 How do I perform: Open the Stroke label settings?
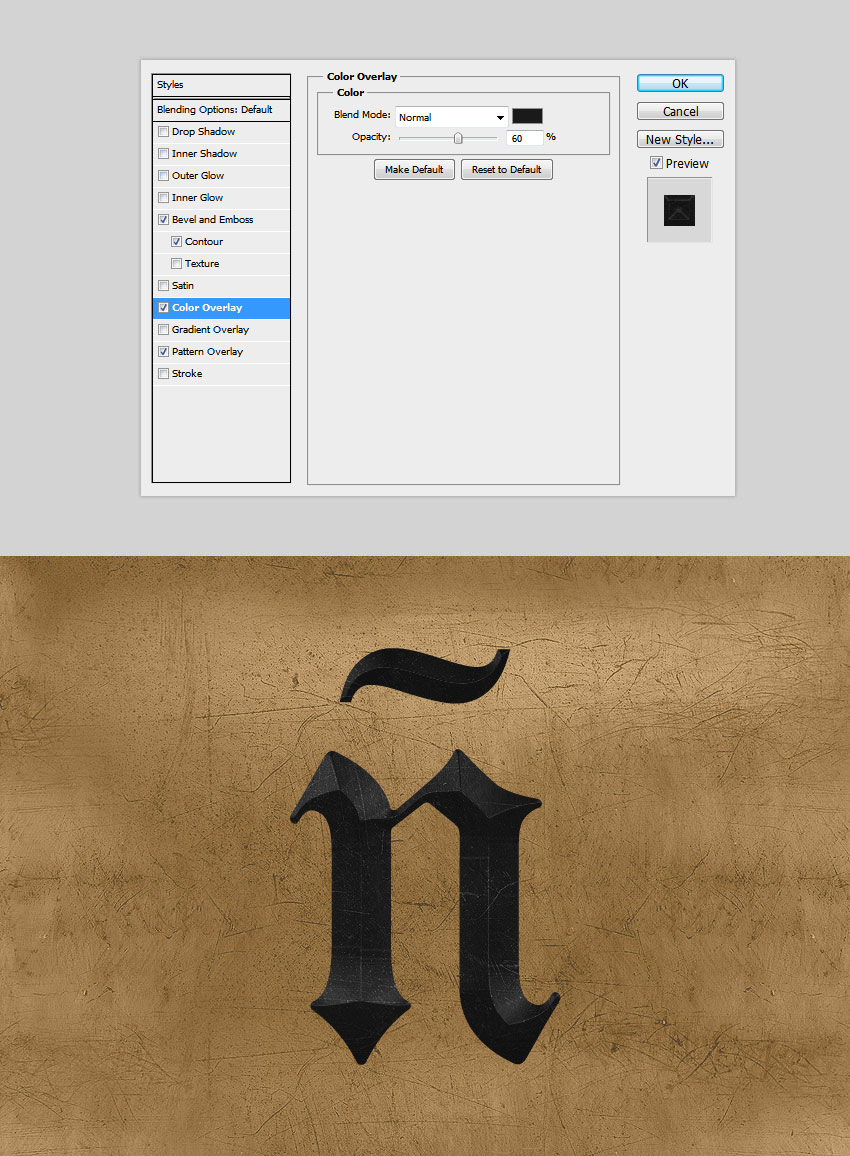187,374
